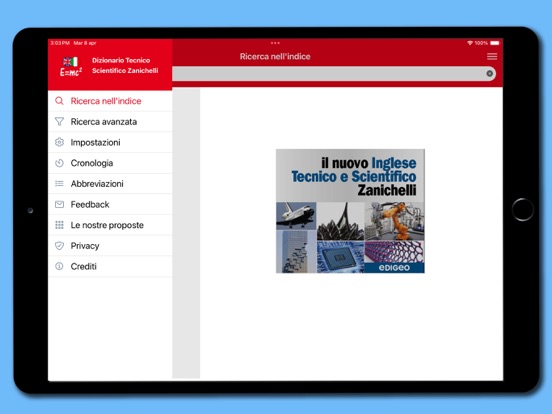The height and width of the screenshot is (414, 552).
Task: Click the Ricerca nell'indice header title
Action: tap(275, 57)
